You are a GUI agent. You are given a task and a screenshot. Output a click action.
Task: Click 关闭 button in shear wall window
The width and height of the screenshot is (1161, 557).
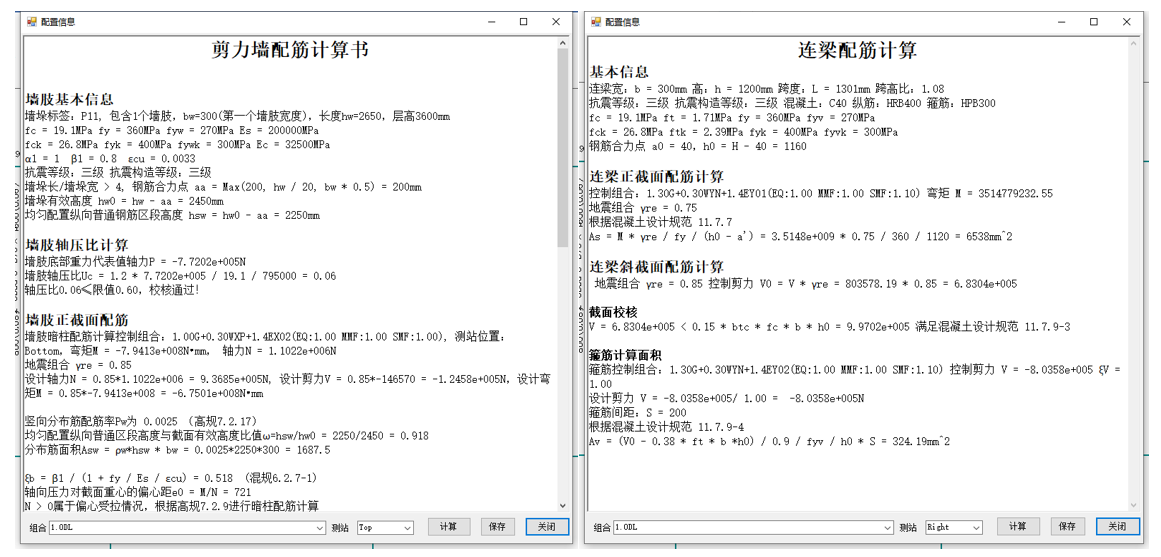[546, 527]
